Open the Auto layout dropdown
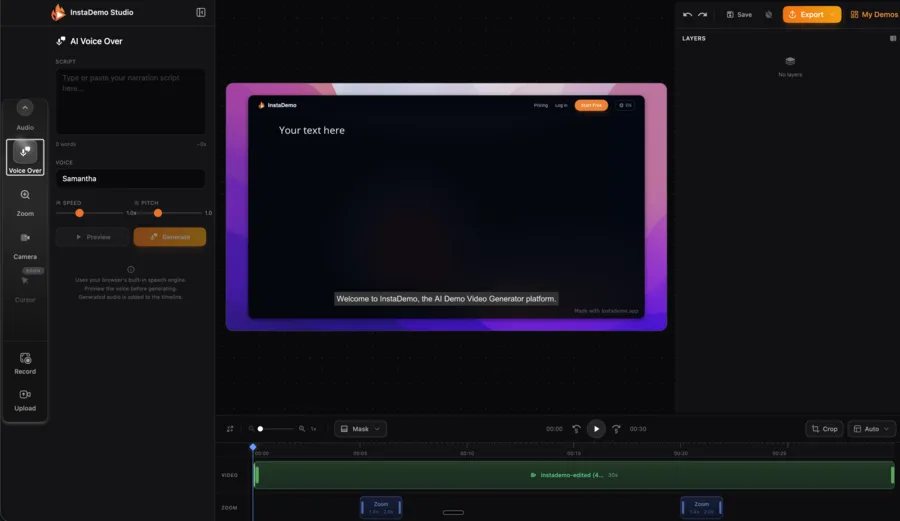The image size is (900, 521). pyautogui.click(x=871, y=429)
